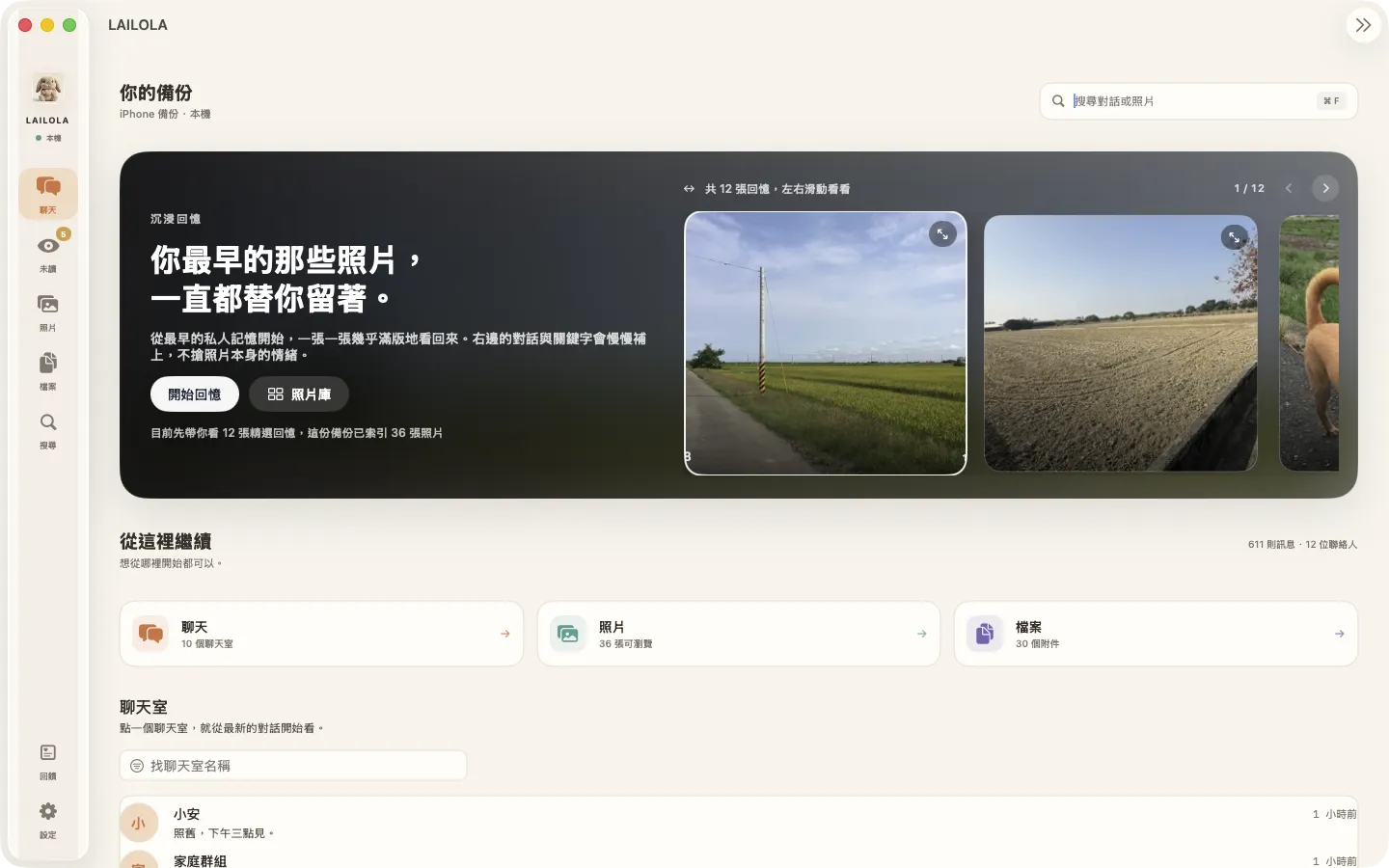Open the 搜尋 search section in sidebar
This screenshot has height=868, width=1389.
coord(48,428)
